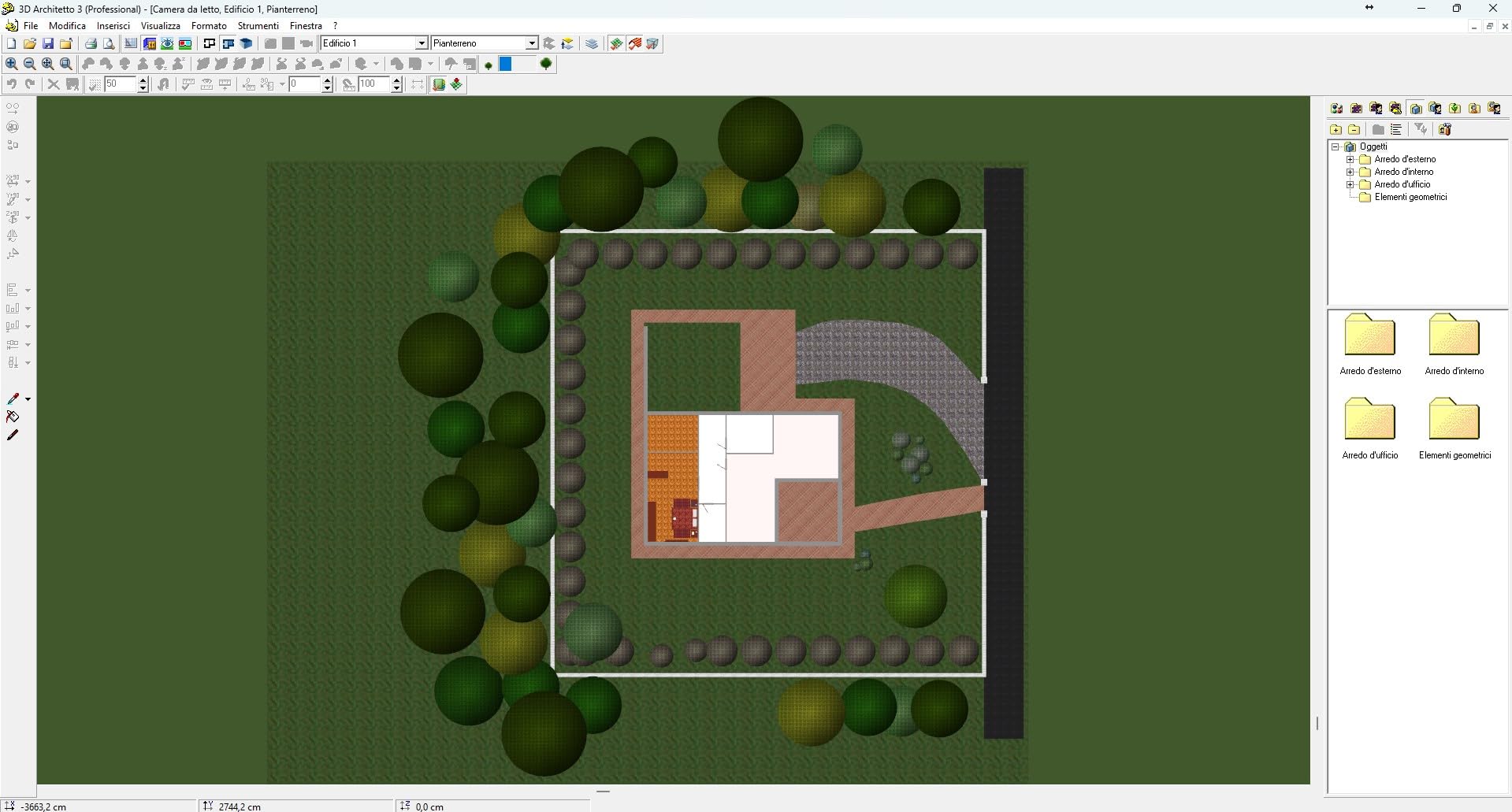Switch to 2D plan view icon
This screenshot has width=1512, height=812.
[131, 44]
